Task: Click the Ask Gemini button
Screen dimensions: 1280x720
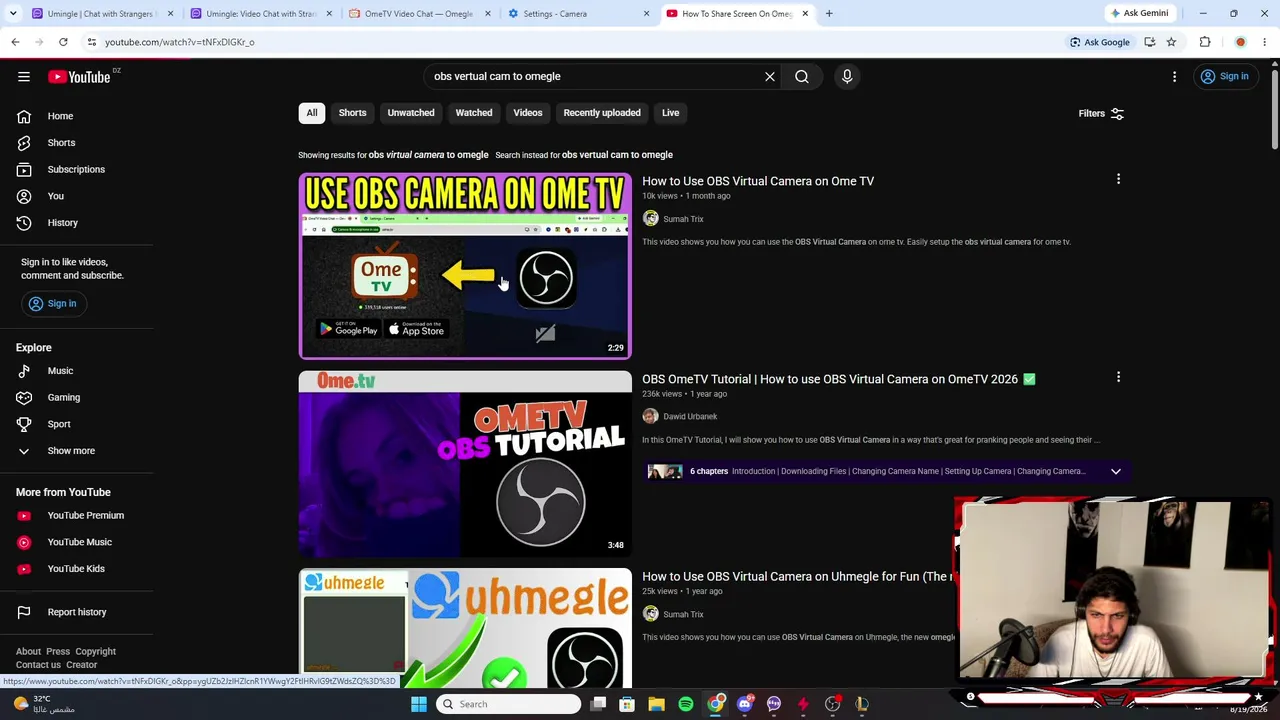Action: pos(1139,14)
